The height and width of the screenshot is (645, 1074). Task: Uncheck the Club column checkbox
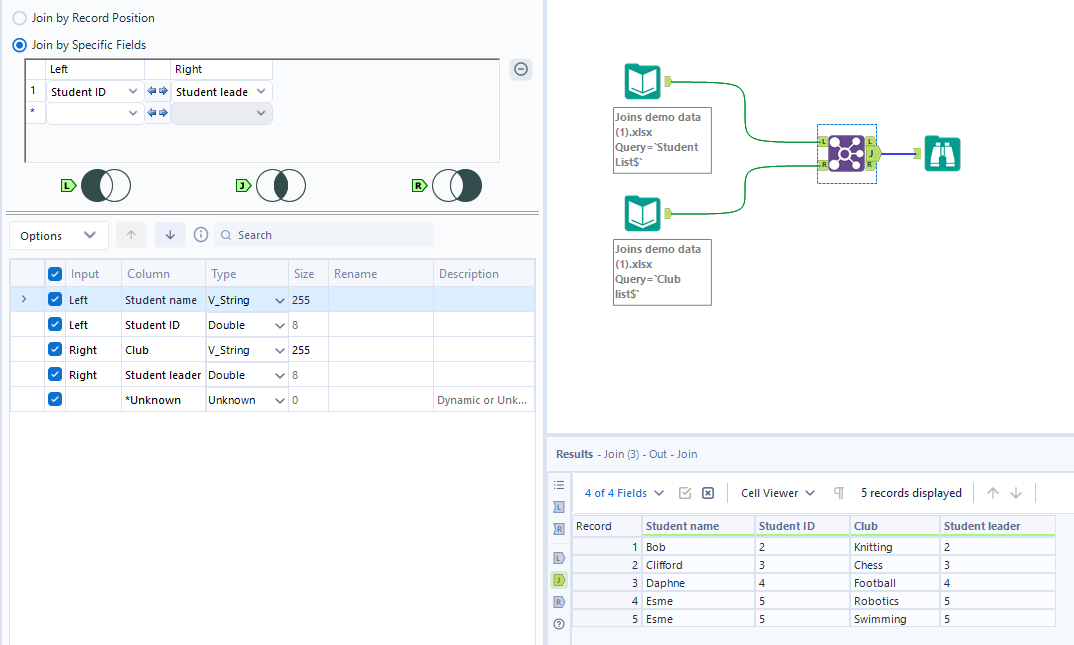tap(55, 350)
